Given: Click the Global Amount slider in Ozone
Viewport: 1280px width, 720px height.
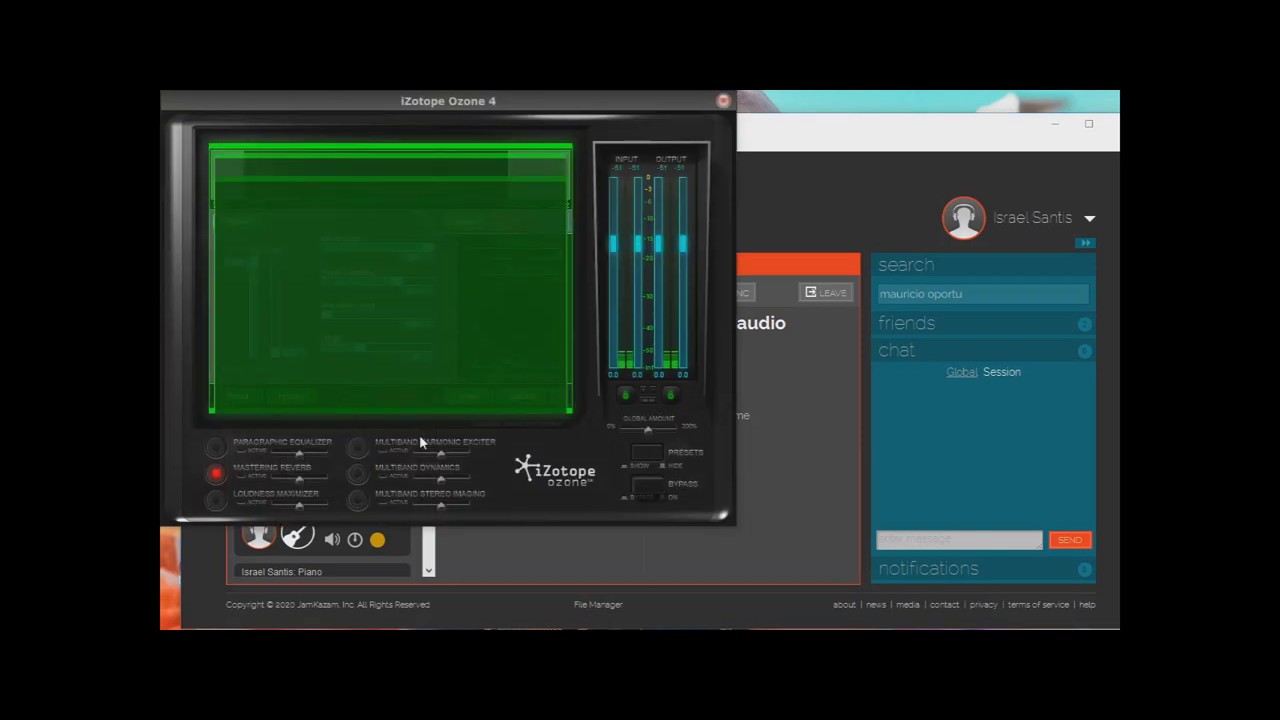Looking at the screenshot, I should (x=648, y=428).
